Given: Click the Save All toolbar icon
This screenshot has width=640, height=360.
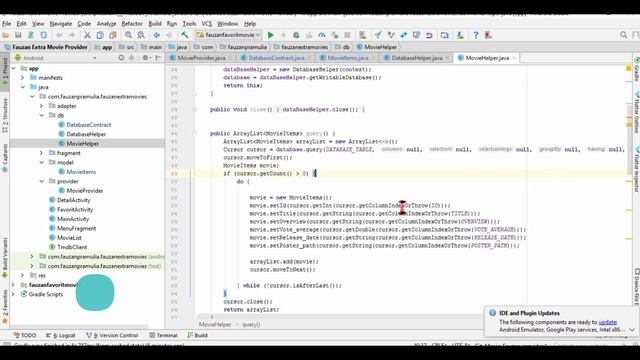Looking at the screenshot, I should 18,35.
